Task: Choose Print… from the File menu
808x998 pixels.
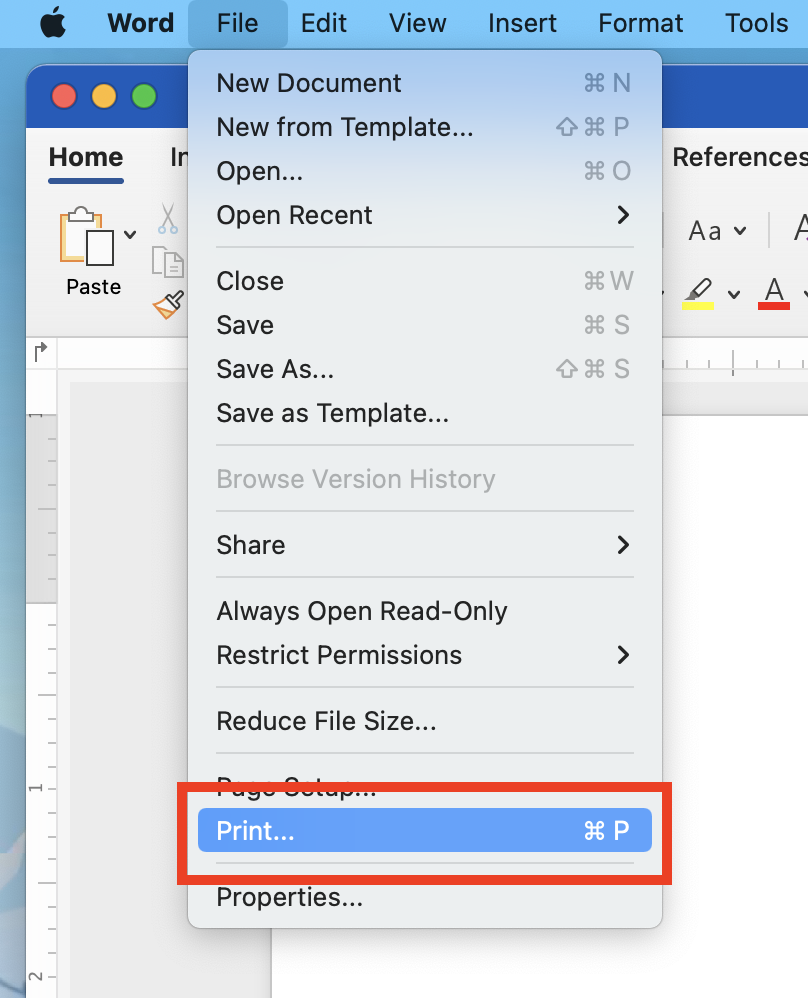Action: point(425,830)
